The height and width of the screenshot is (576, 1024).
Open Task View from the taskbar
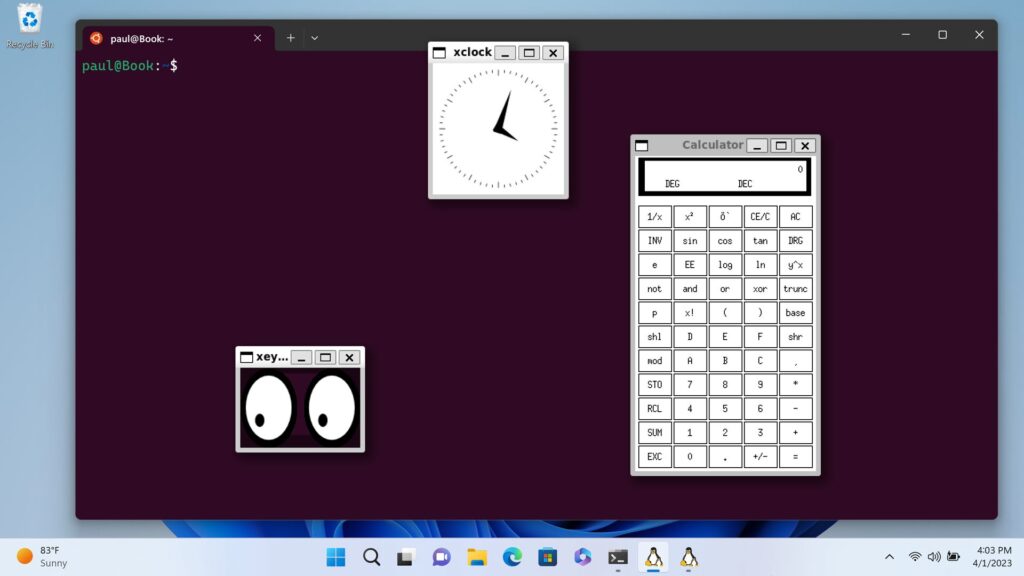pyautogui.click(x=406, y=557)
